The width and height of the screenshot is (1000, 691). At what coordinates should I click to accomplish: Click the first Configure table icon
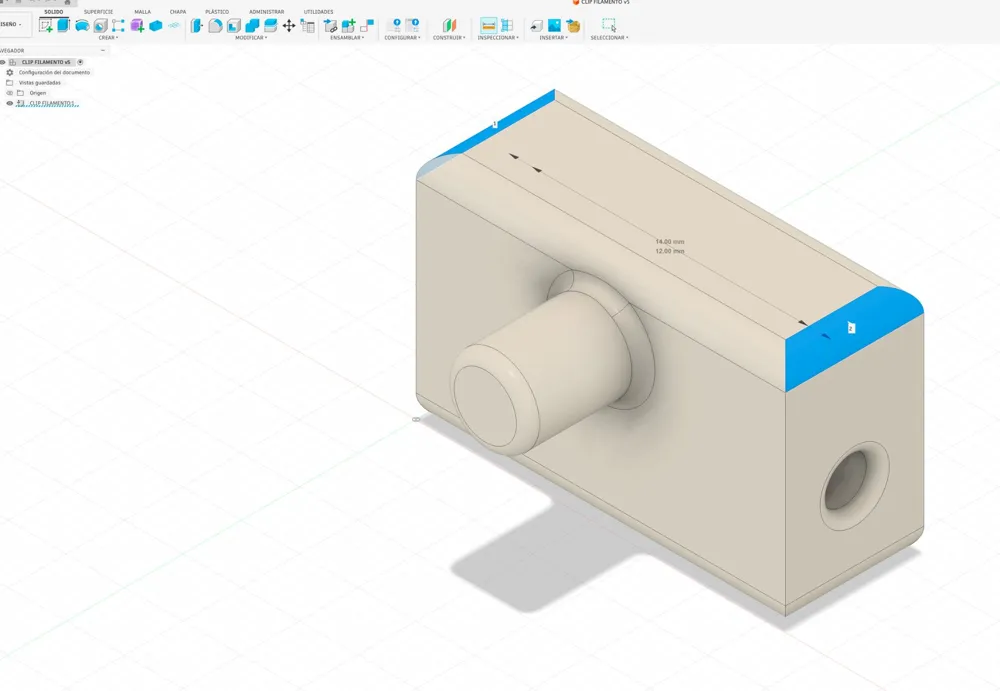395,26
